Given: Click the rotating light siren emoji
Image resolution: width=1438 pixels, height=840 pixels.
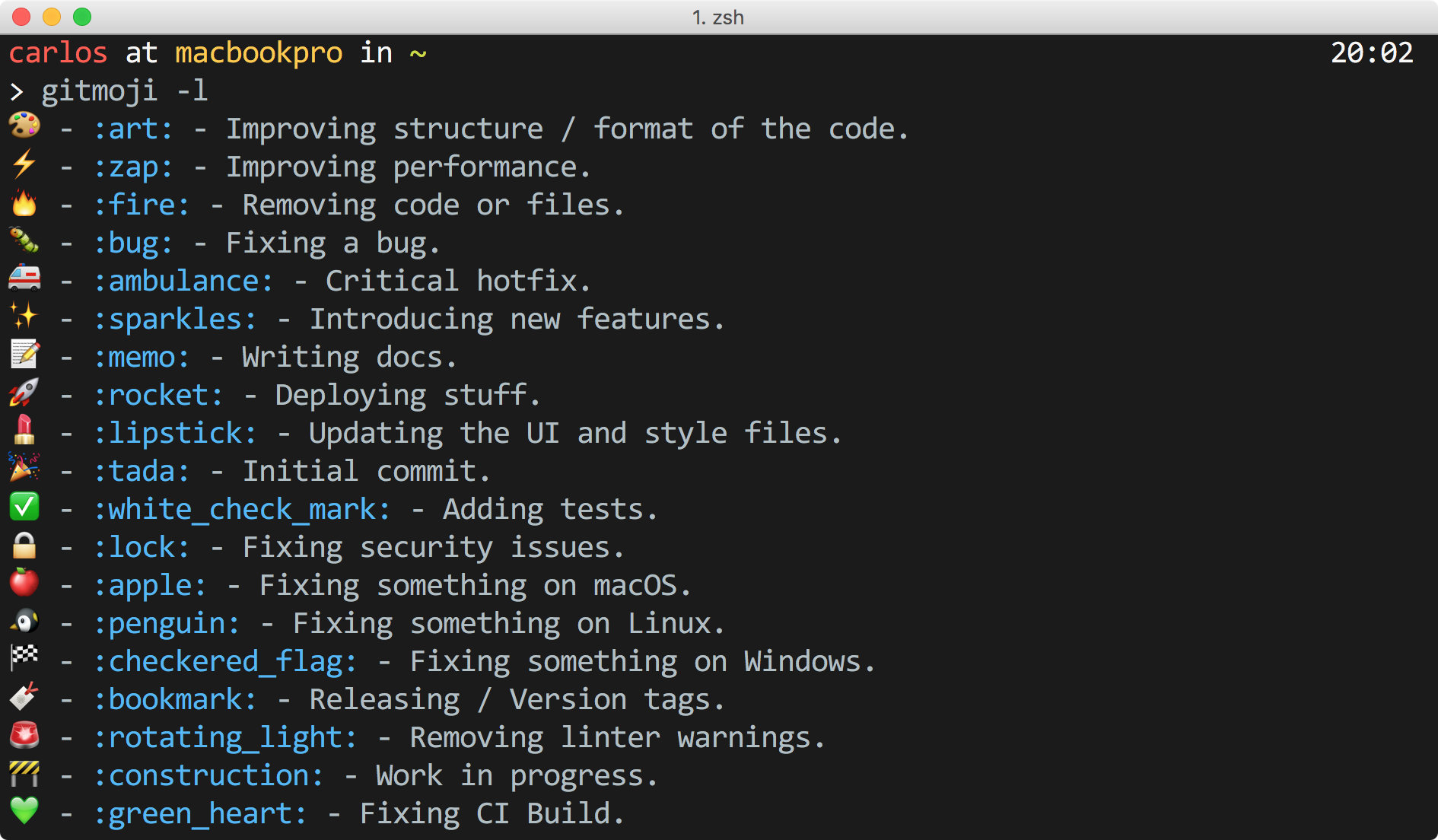Looking at the screenshot, I should pos(24,735).
